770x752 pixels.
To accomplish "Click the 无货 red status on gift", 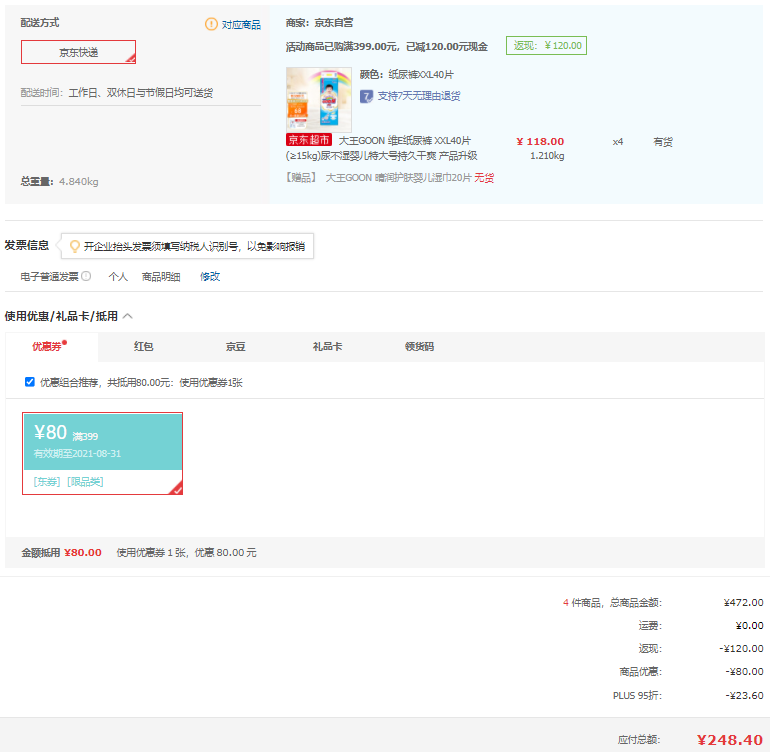I will pos(484,178).
